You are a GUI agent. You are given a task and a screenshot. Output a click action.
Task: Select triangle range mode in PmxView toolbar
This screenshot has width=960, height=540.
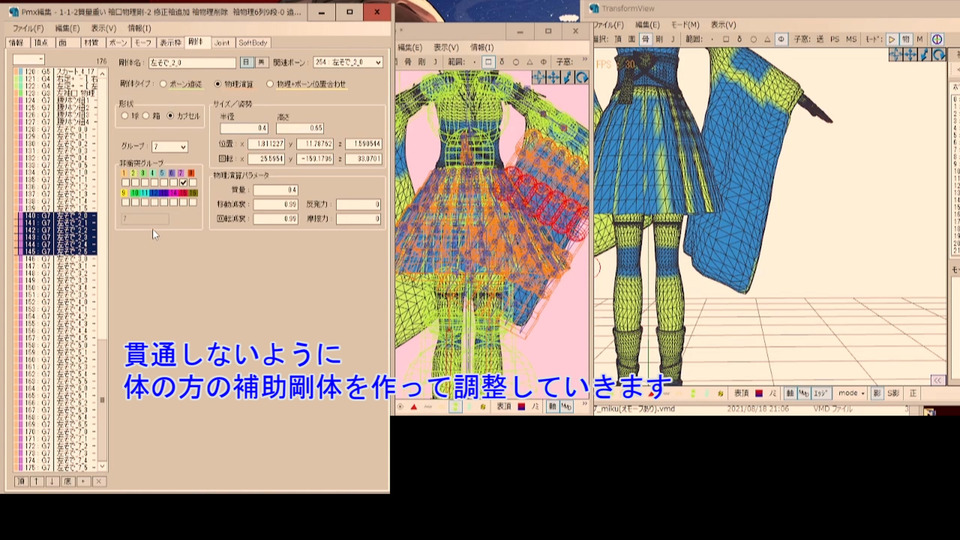(530, 62)
